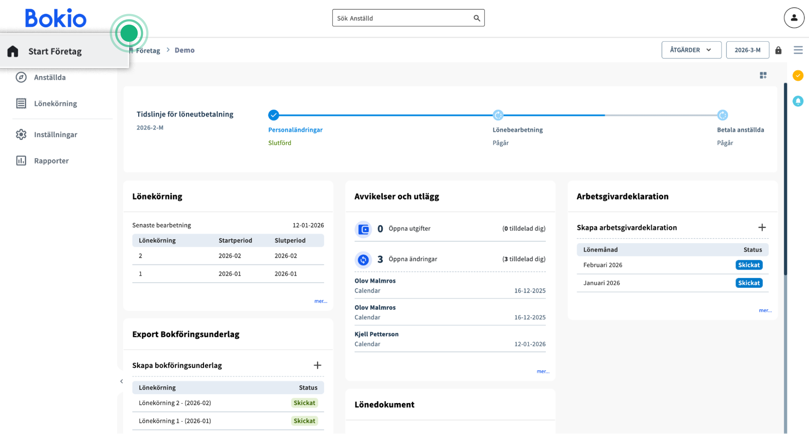
Task: Click the Öppna utgifter wallet icon
Action: click(364, 229)
